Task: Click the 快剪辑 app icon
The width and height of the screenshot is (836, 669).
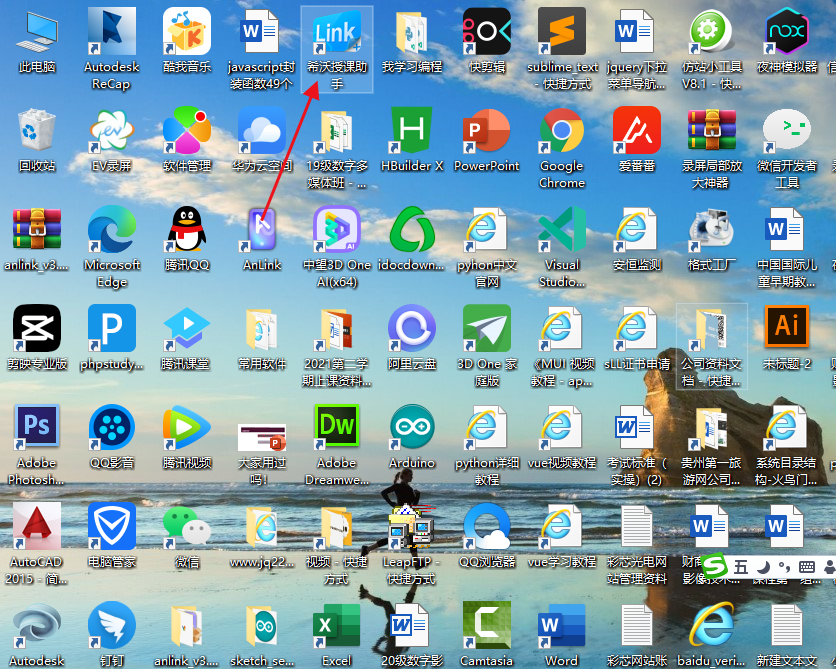Action: 486,33
